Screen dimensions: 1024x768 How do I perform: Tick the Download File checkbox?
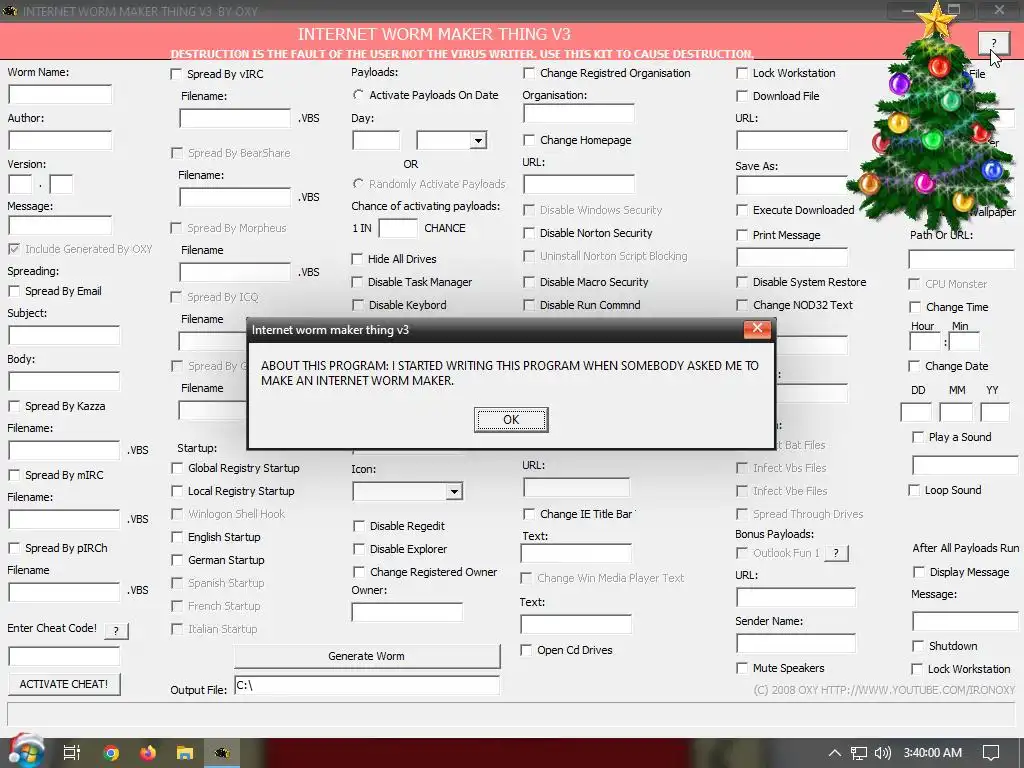(742, 96)
